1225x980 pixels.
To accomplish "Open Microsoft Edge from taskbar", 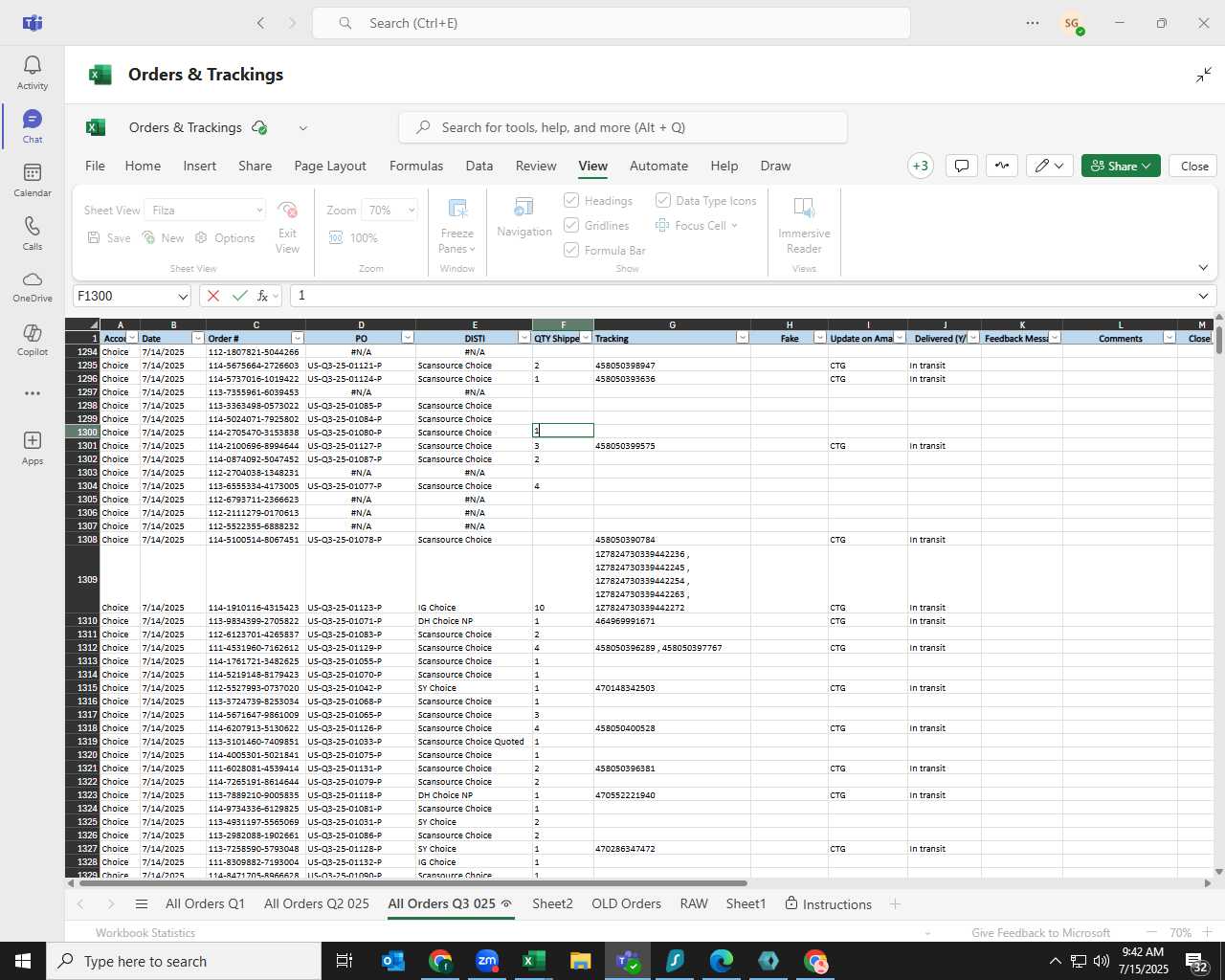I will [x=722, y=961].
